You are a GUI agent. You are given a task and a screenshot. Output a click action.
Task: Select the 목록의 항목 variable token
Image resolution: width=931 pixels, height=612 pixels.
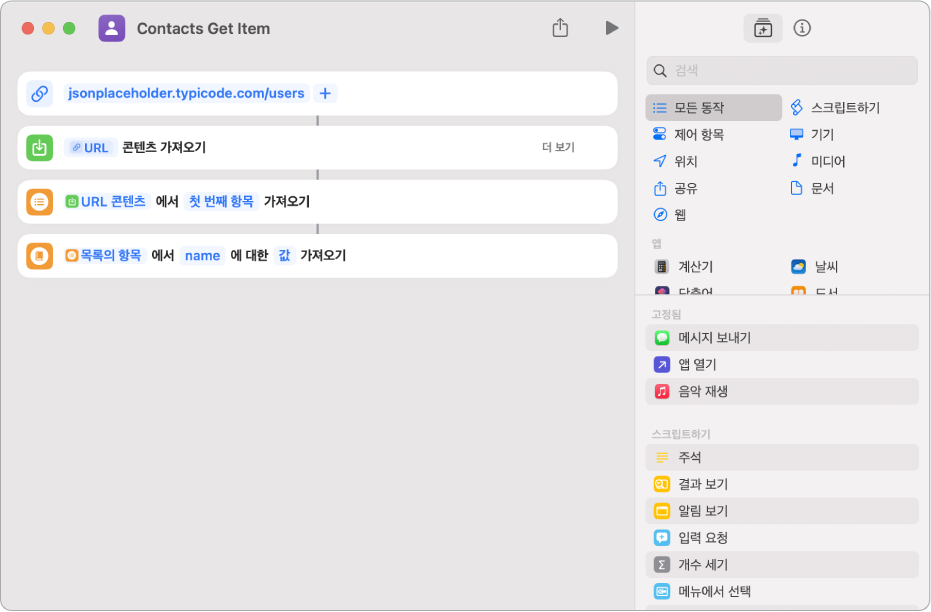104,256
